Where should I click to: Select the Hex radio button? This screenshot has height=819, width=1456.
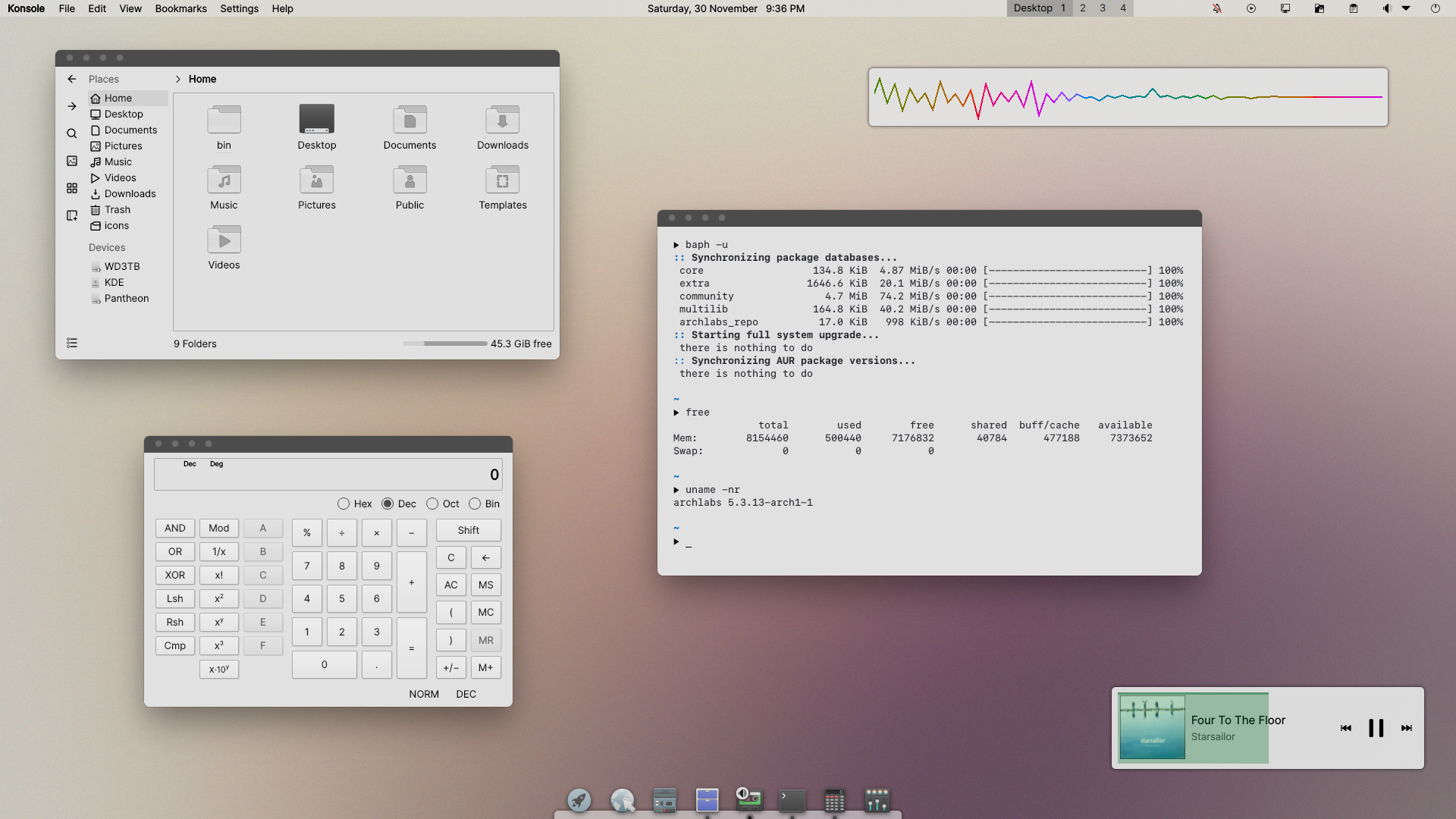pos(344,504)
